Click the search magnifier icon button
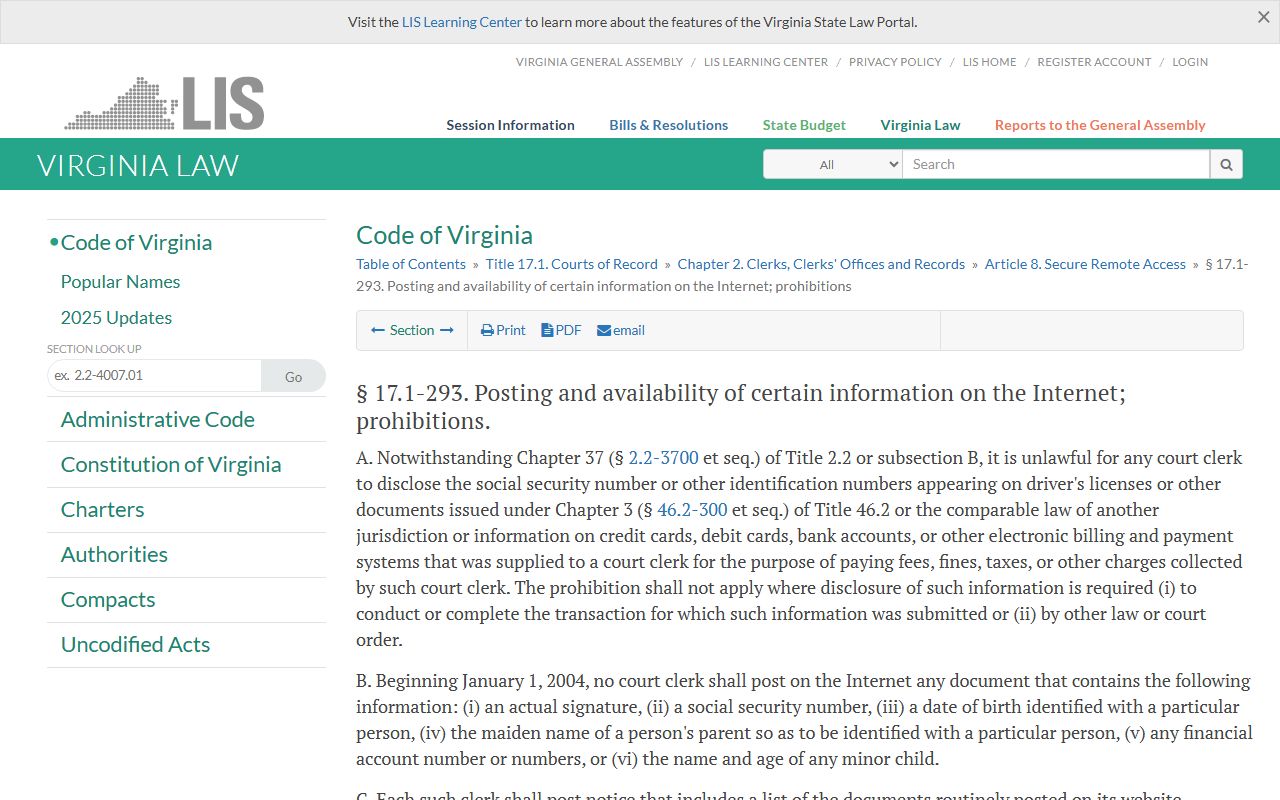1280x800 pixels. [1226, 165]
